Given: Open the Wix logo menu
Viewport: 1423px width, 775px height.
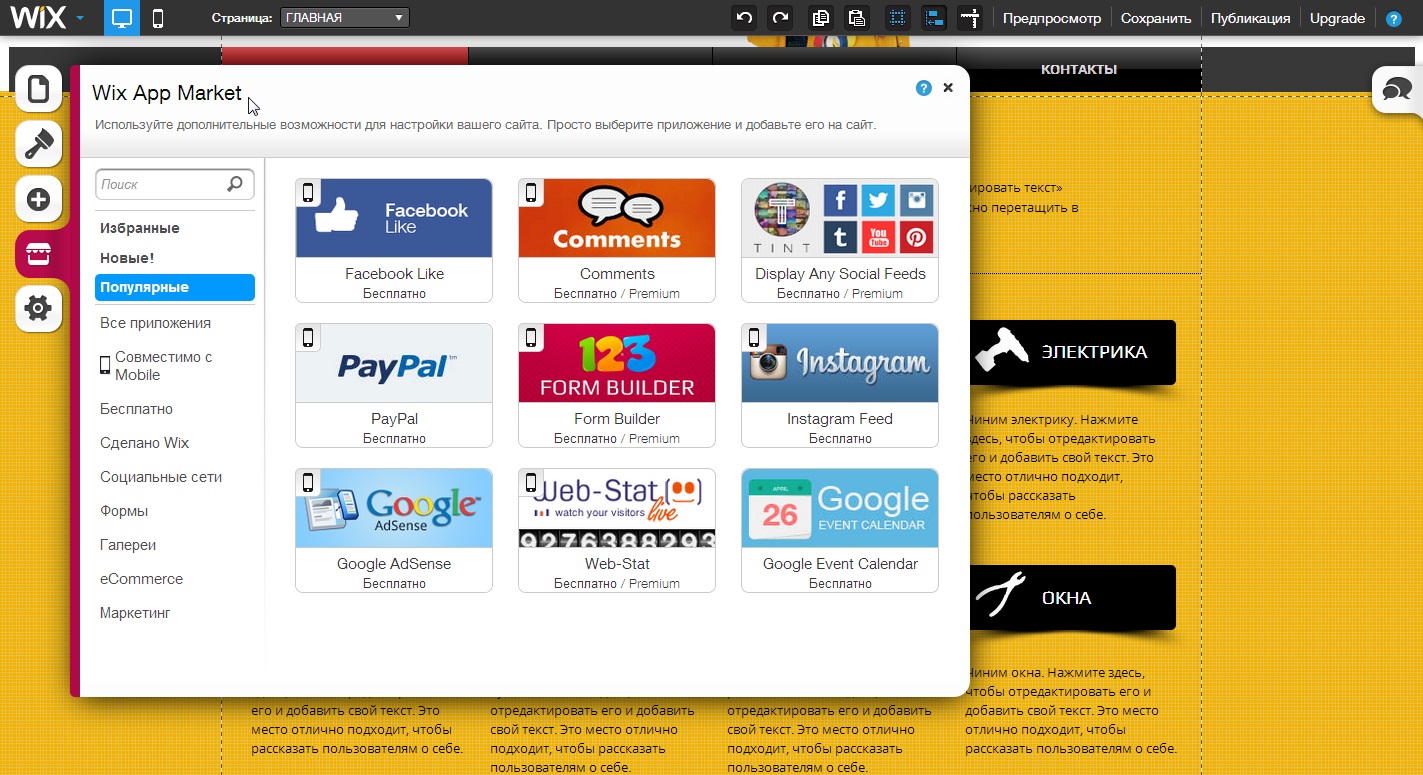Looking at the screenshot, I should [47, 17].
